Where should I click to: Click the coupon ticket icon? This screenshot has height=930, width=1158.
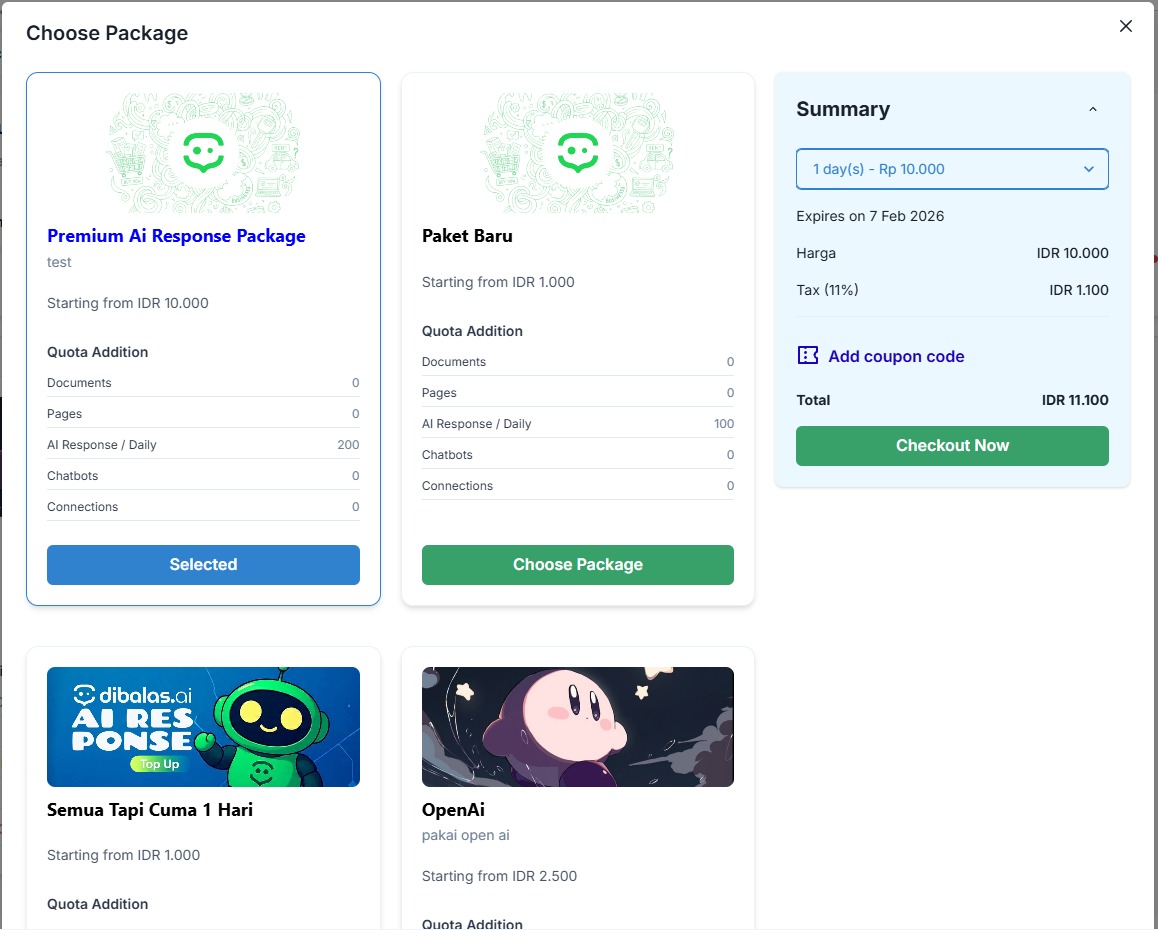pos(808,356)
